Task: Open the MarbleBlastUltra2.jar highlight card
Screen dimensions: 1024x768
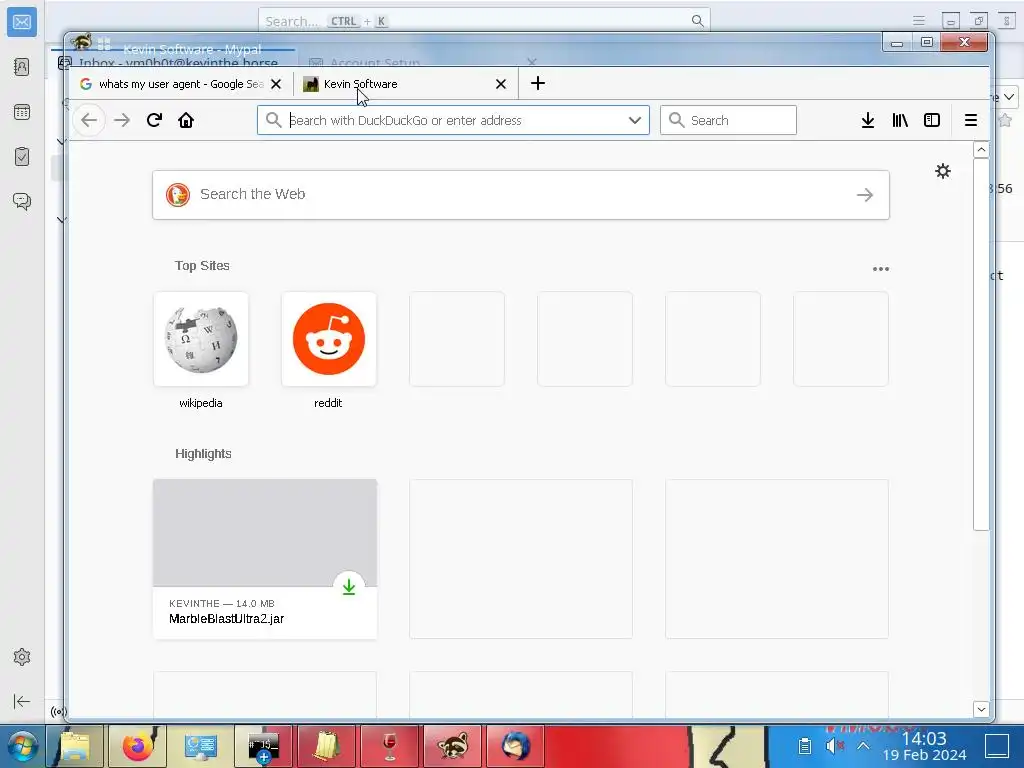Action: click(x=264, y=559)
